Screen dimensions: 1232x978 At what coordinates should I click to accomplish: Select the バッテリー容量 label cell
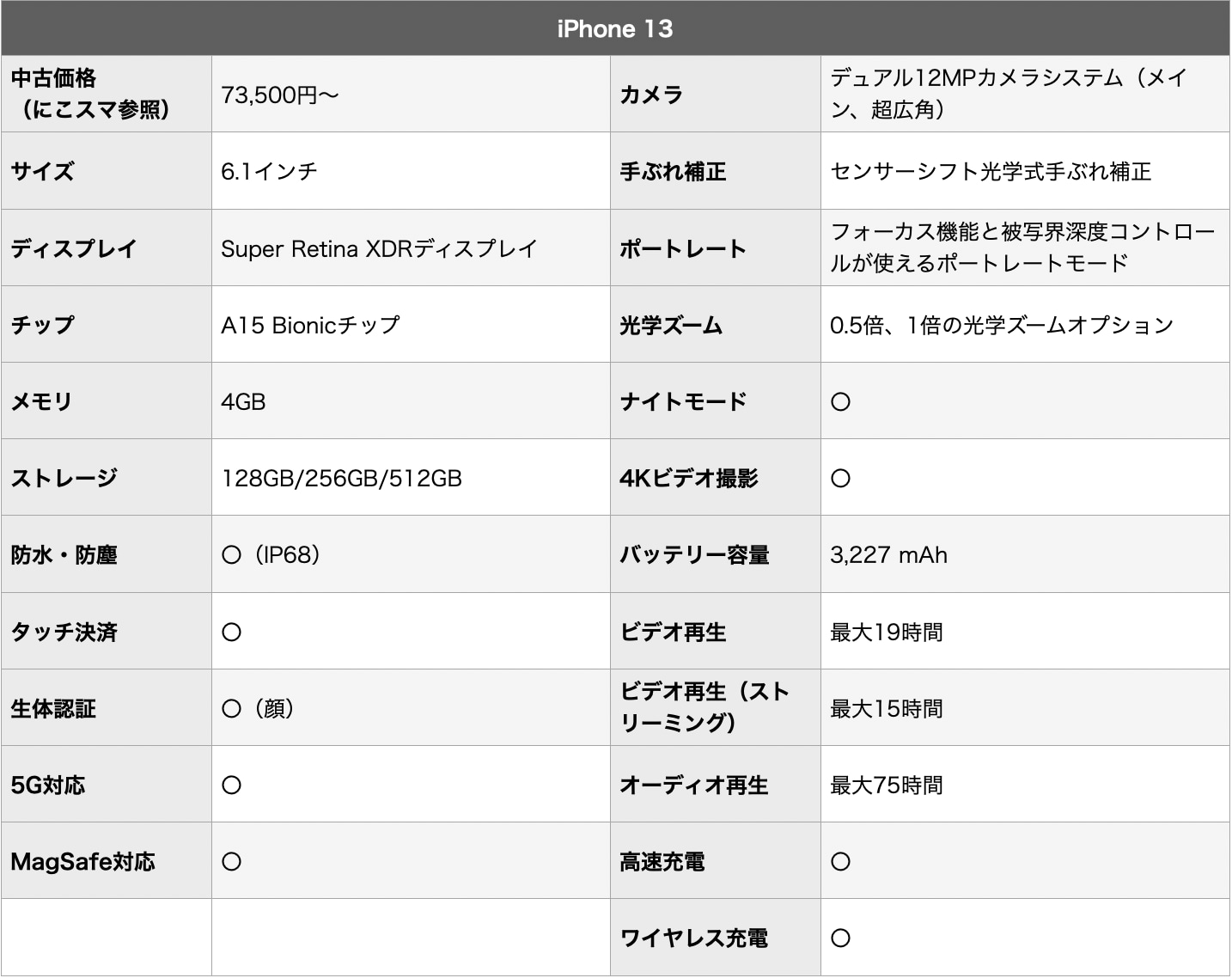pos(716,554)
